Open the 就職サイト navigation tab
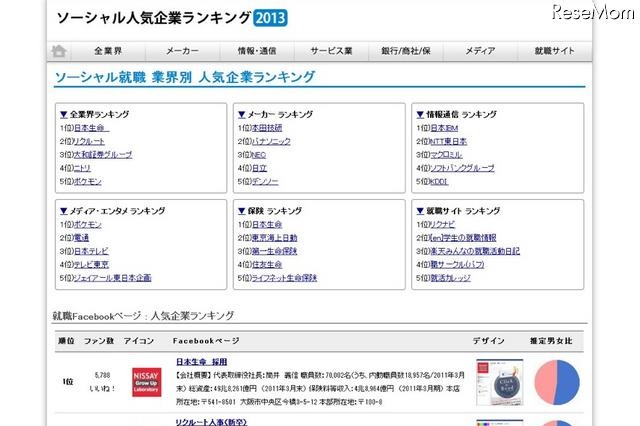Viewport: 640px width, 426px height. pyautogui.click(x=554, y=51)
